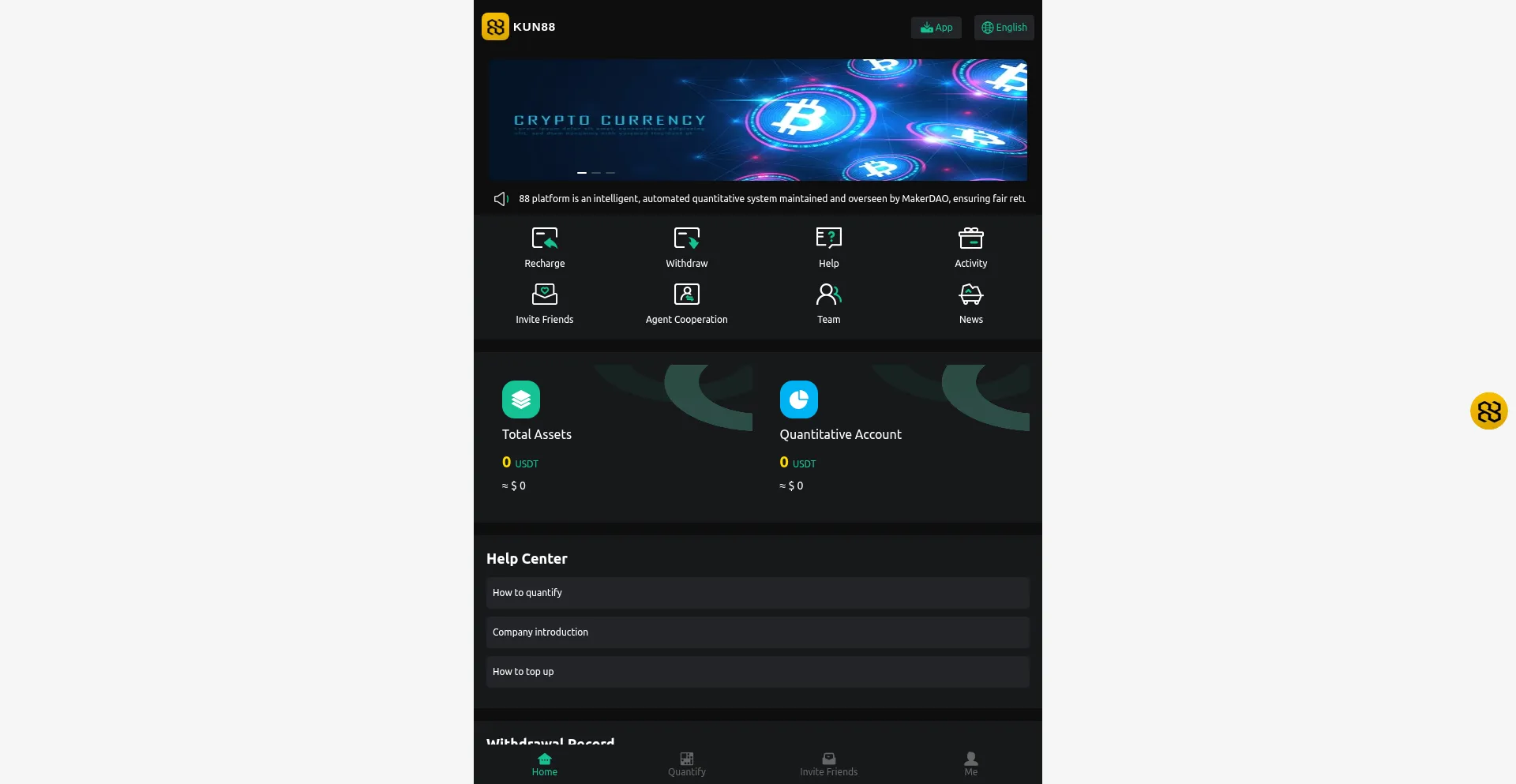The width and height of the screenshot is (1516, 784).
Task: Switch to the Quantify bottom tab
Action: click(687, 764)
